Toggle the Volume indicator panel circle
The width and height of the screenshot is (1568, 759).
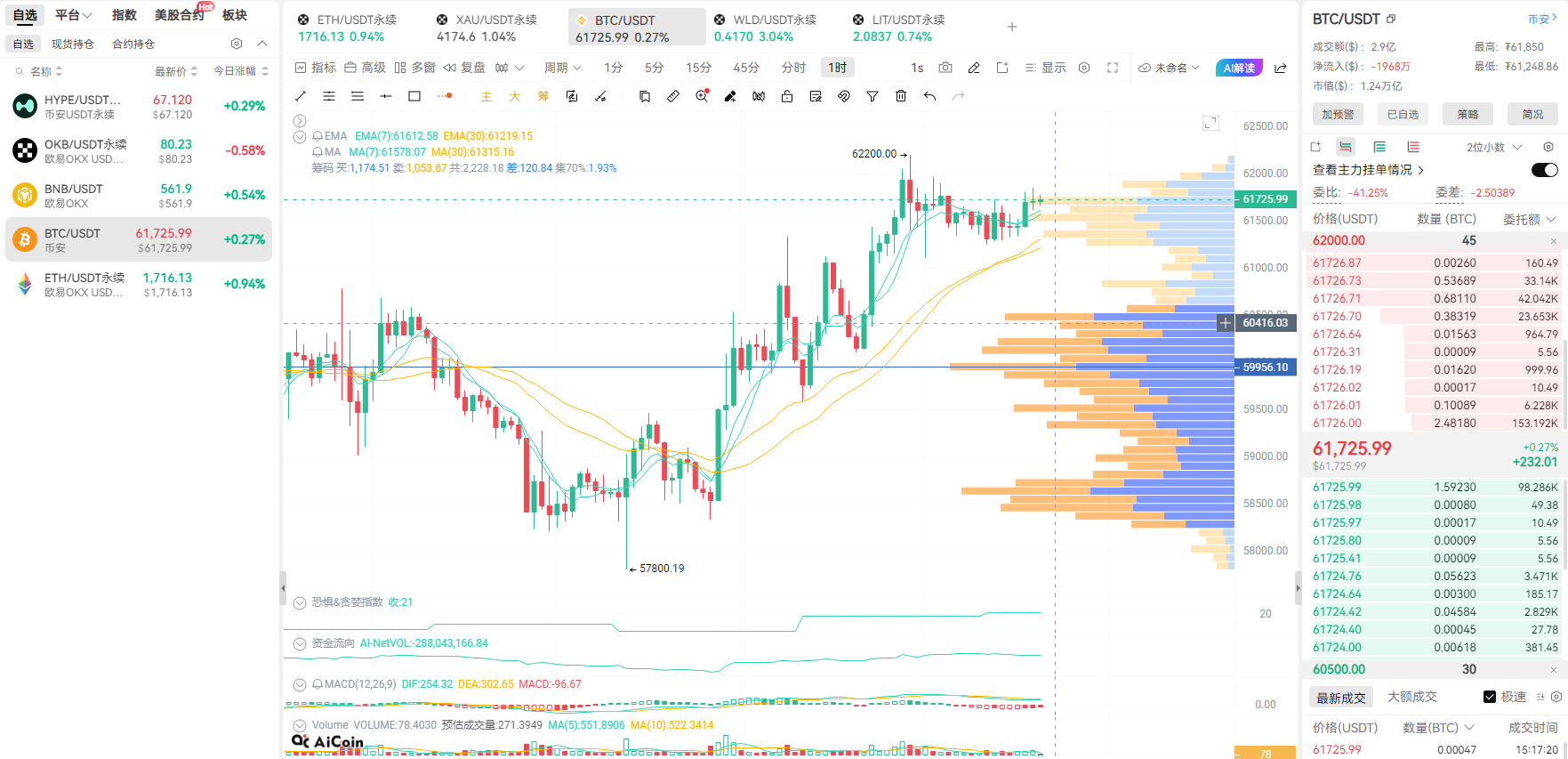coord(300,725)
